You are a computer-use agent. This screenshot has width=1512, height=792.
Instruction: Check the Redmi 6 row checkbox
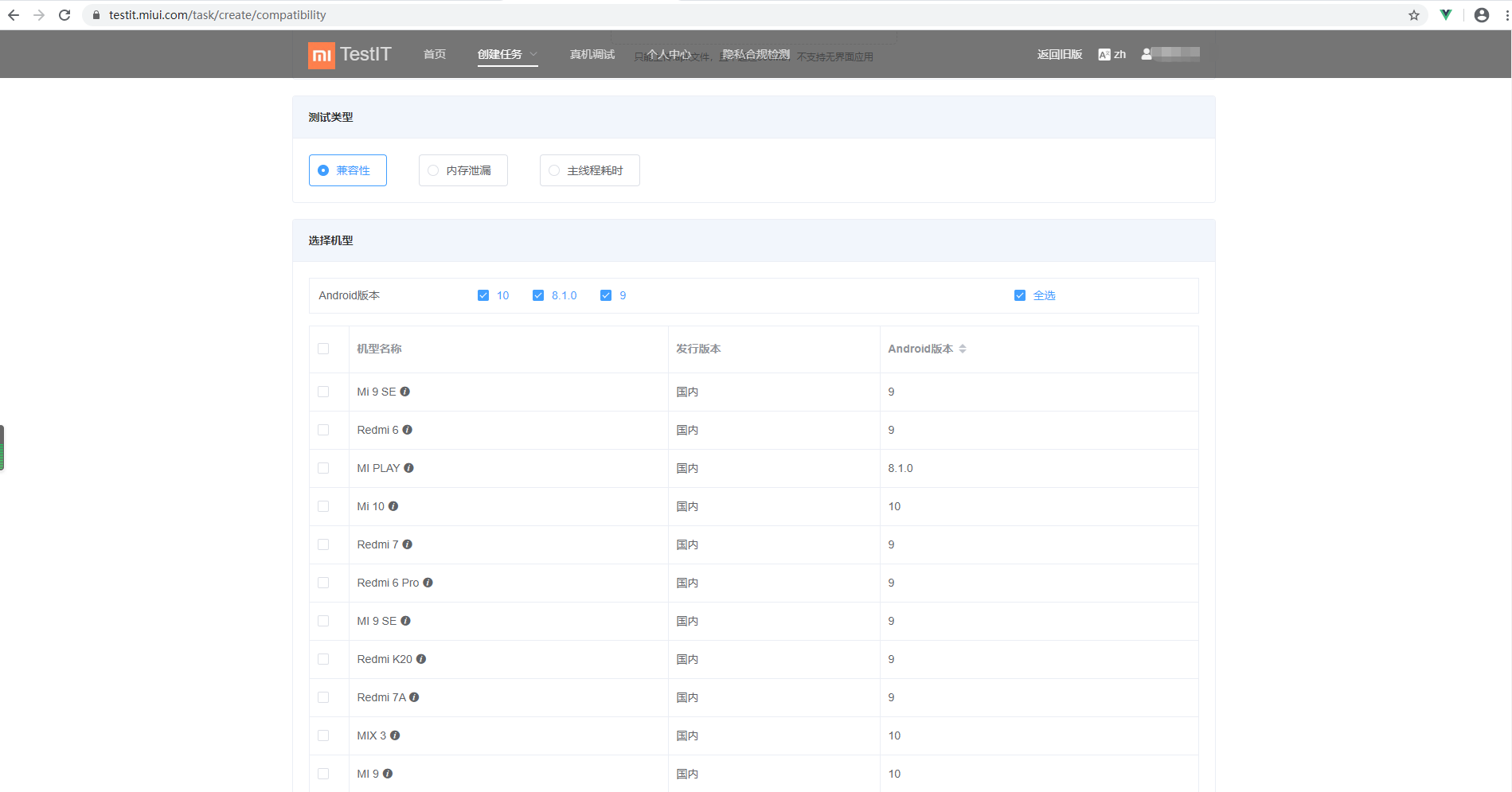(323, 430)
